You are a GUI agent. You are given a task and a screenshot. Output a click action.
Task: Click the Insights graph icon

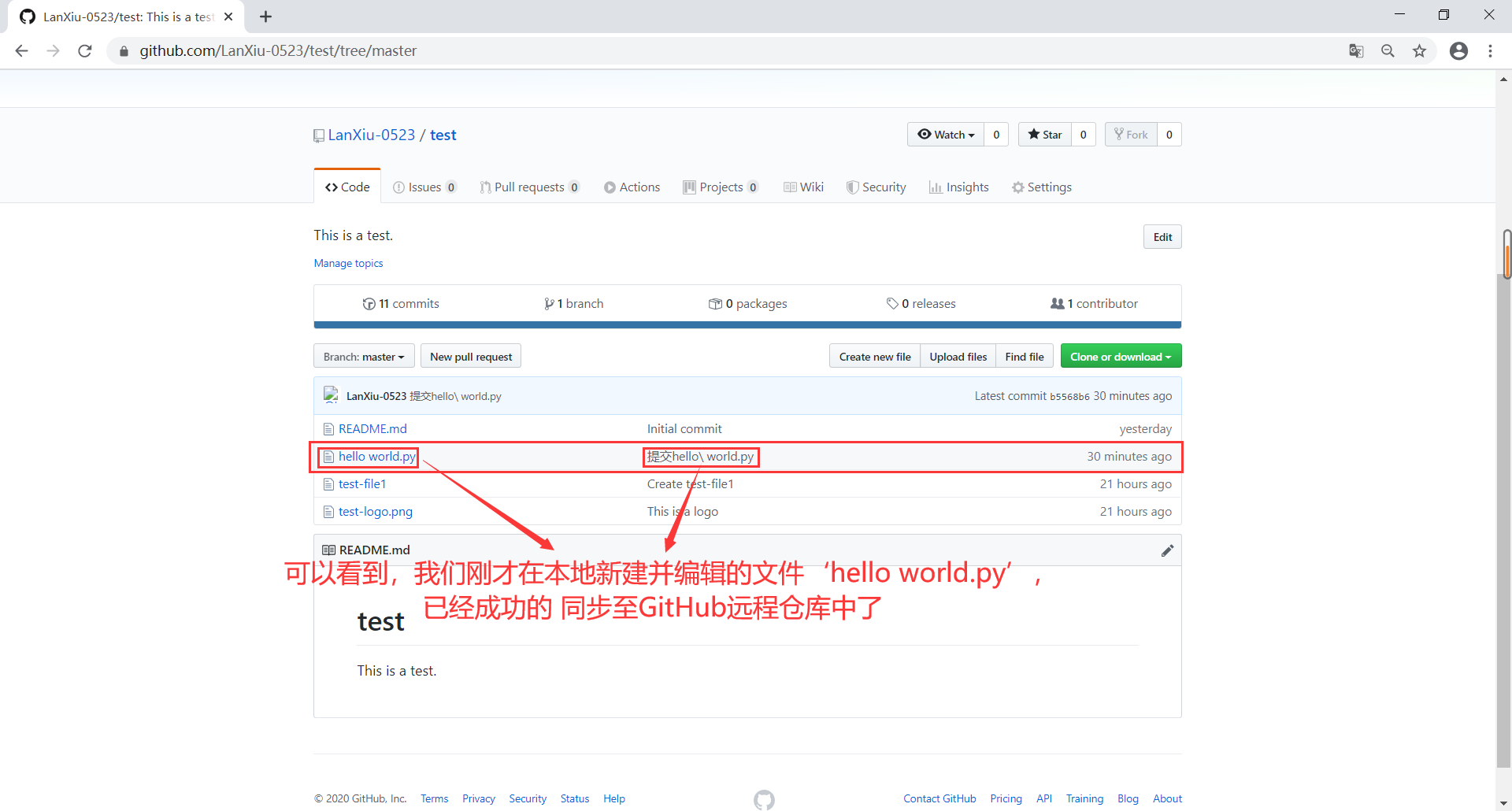[x=936, y=187]
